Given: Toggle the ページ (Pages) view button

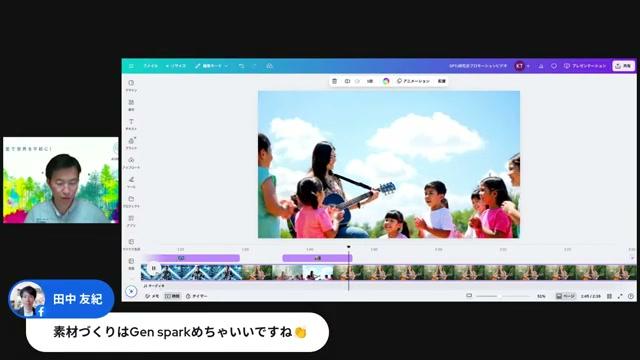Looking at the screenshot, I should click(565, 296).
